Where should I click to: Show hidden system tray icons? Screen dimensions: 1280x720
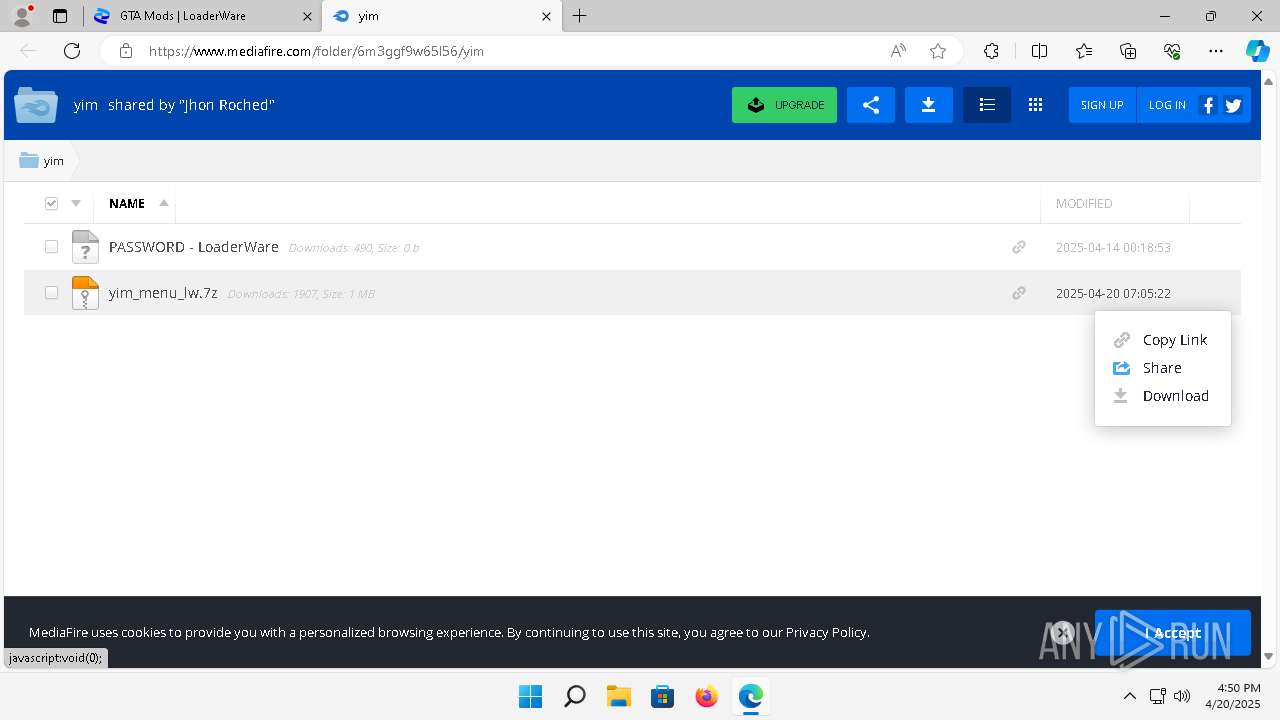[1129, 696]
